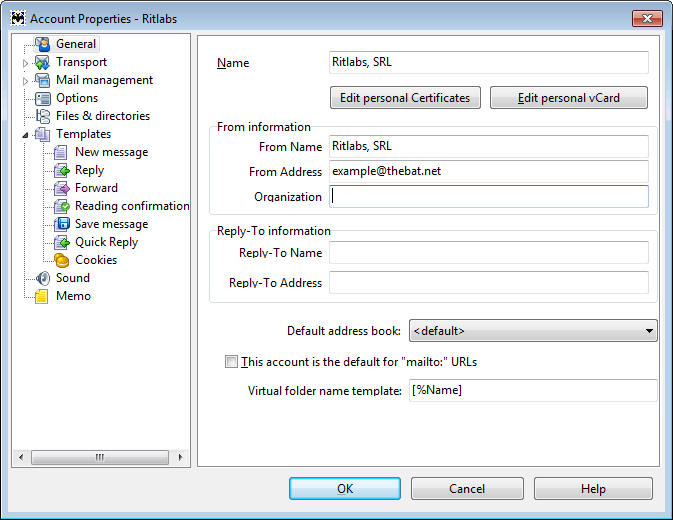673x520 pixels.
Task: Open Mail management settings section
Action: (104, 80)
